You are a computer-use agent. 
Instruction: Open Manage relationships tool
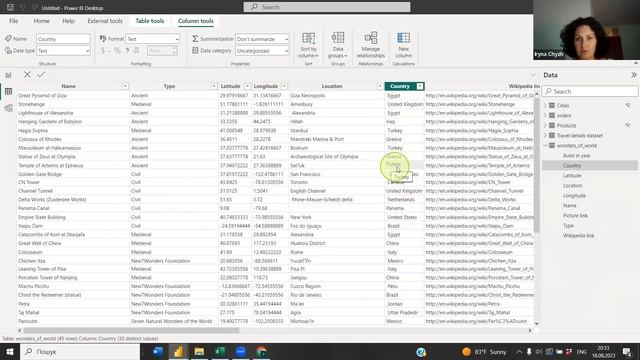(x=371, y=45)
